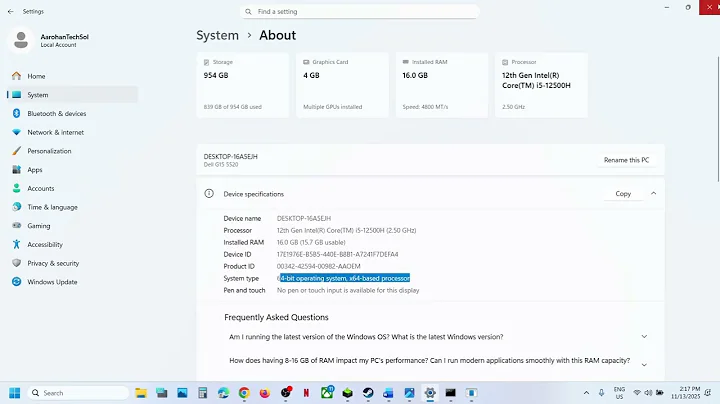Show hidden system tray icons

pyautogui.click(x=586, y=393)
